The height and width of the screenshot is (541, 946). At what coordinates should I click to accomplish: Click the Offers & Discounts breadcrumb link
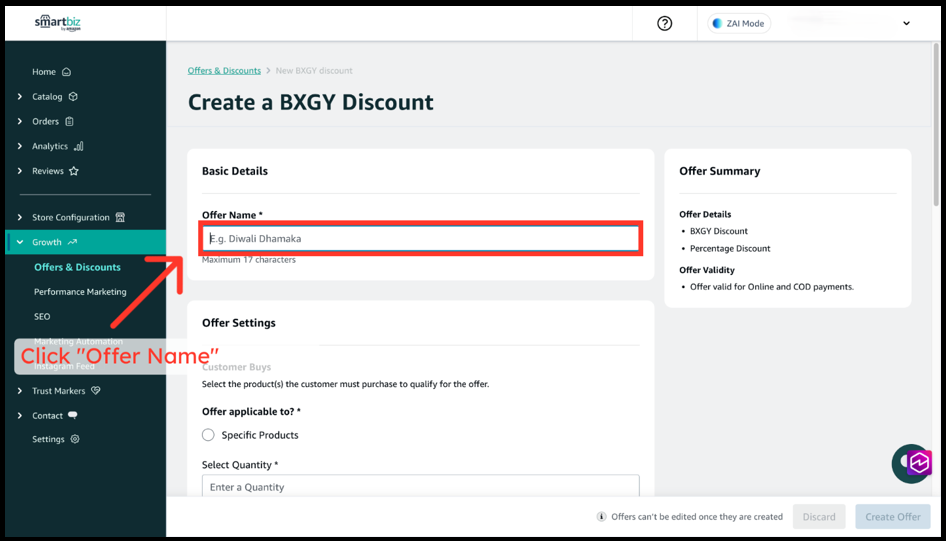coord(224,71)
